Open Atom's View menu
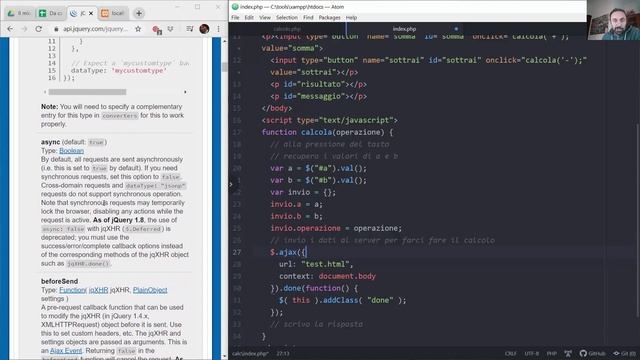Viewport: 640px width, 360px height. pyautogui.click(x=264, y=18)
